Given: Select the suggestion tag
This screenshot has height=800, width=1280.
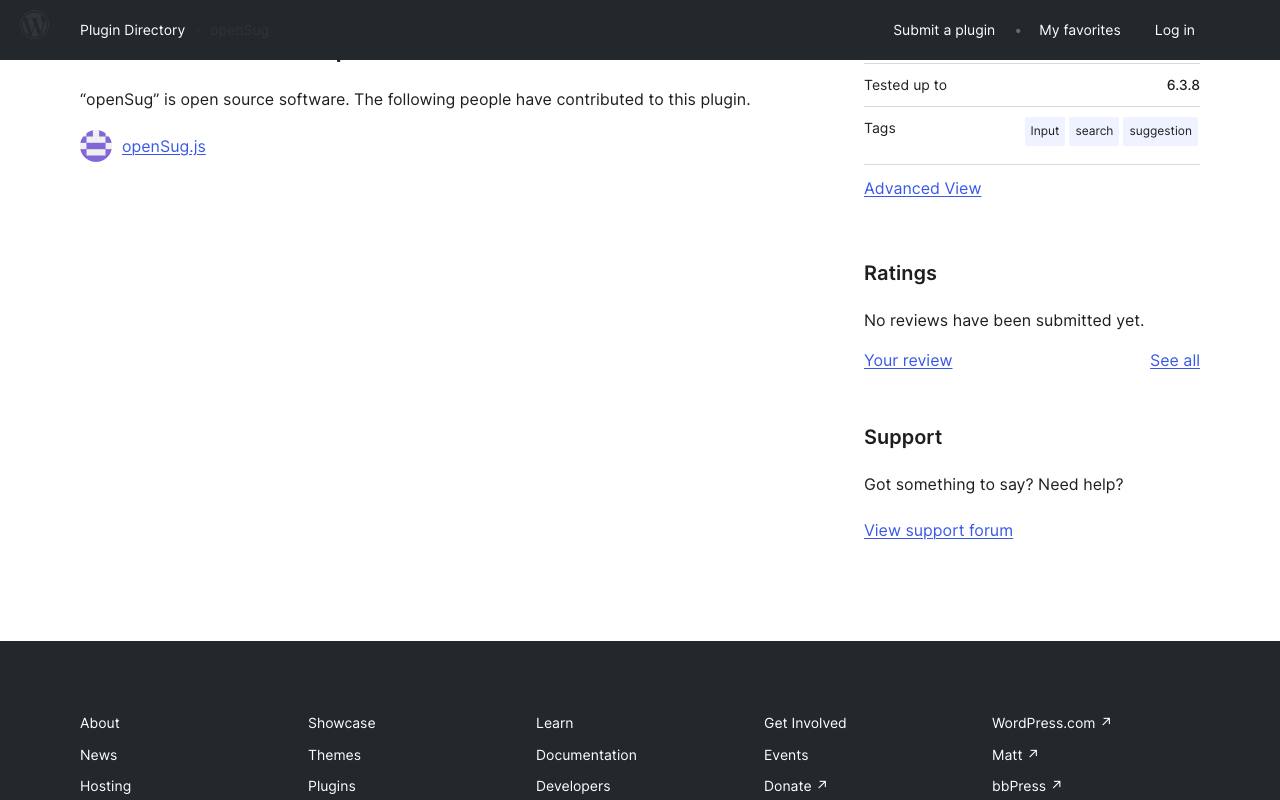Looking at the screenshot, I should coord(1160,131).
